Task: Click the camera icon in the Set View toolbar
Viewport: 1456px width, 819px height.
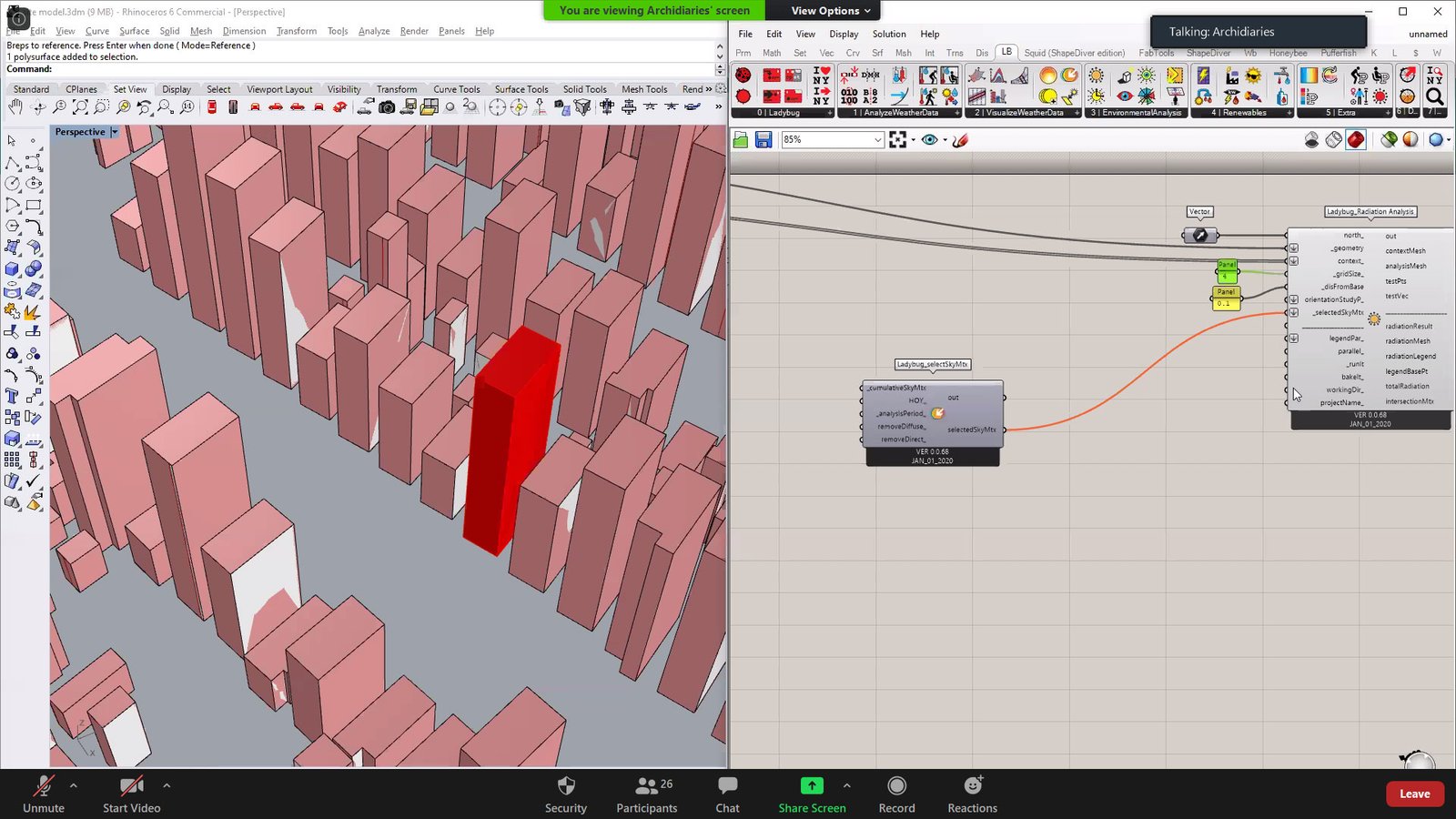Action: click(x=387, y=107)
